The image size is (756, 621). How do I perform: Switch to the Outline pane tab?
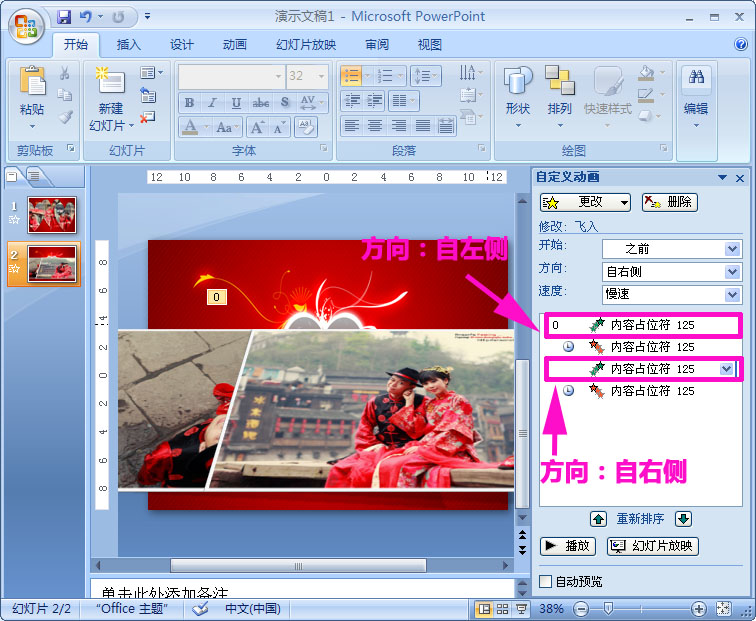[x=34, y=176]
